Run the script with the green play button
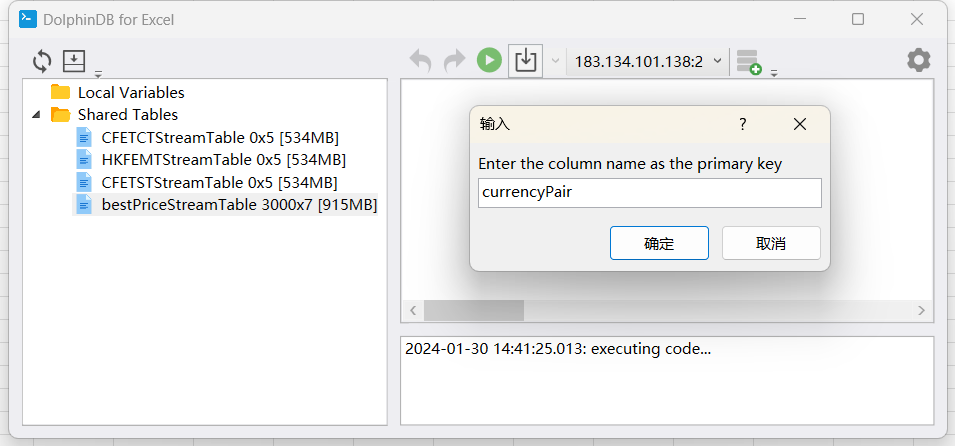 click(x=488, y=61)
